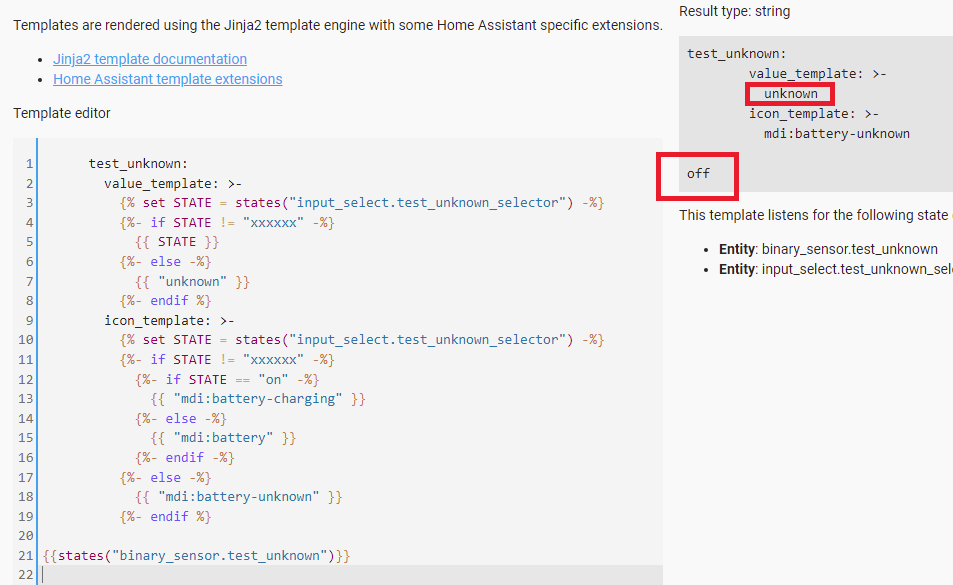Open the Jinja2 template documentation link
This screenshot has width=953, height=585.
pos(150,59)
